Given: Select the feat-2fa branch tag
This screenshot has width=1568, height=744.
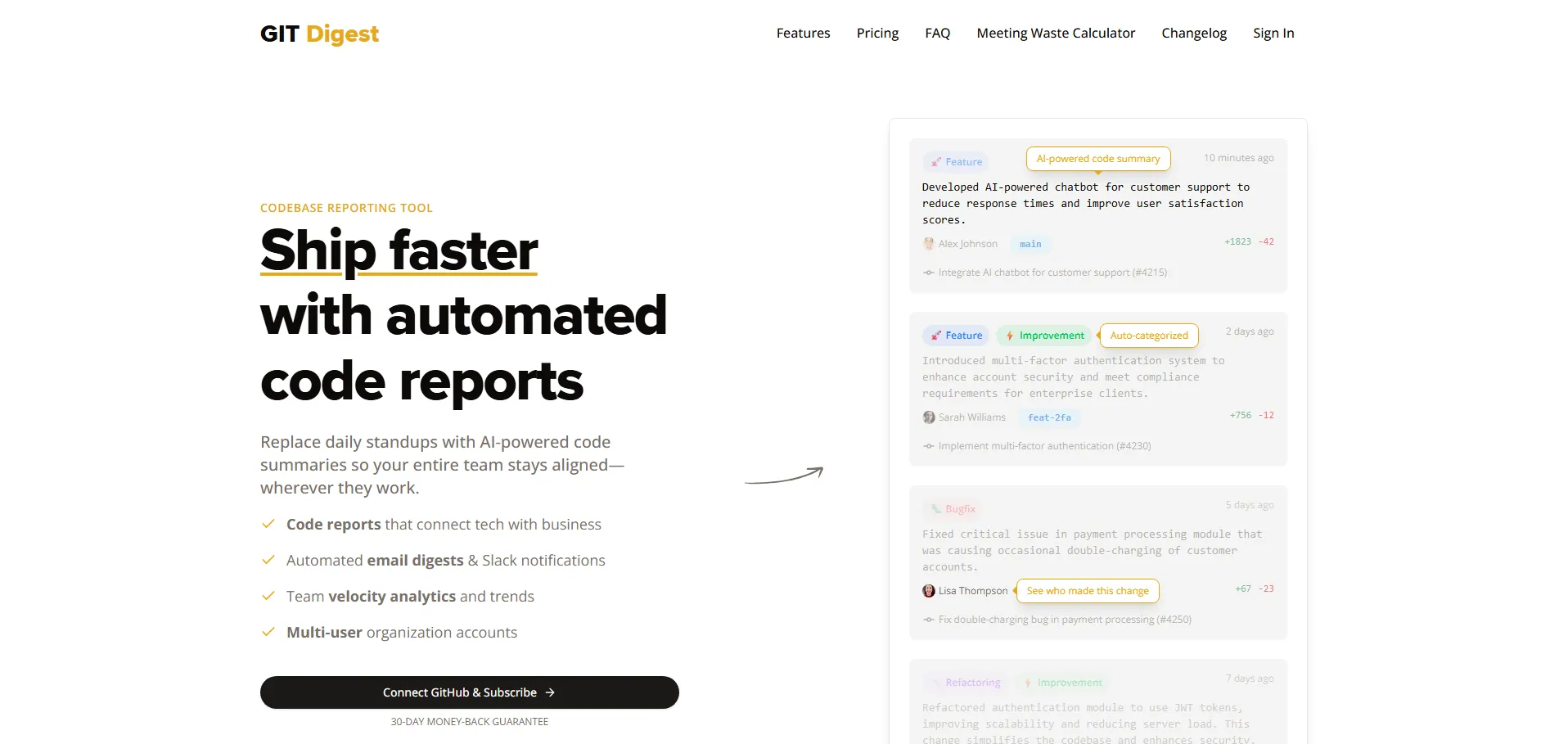Looking at the screenshot, I should 1048,417.
